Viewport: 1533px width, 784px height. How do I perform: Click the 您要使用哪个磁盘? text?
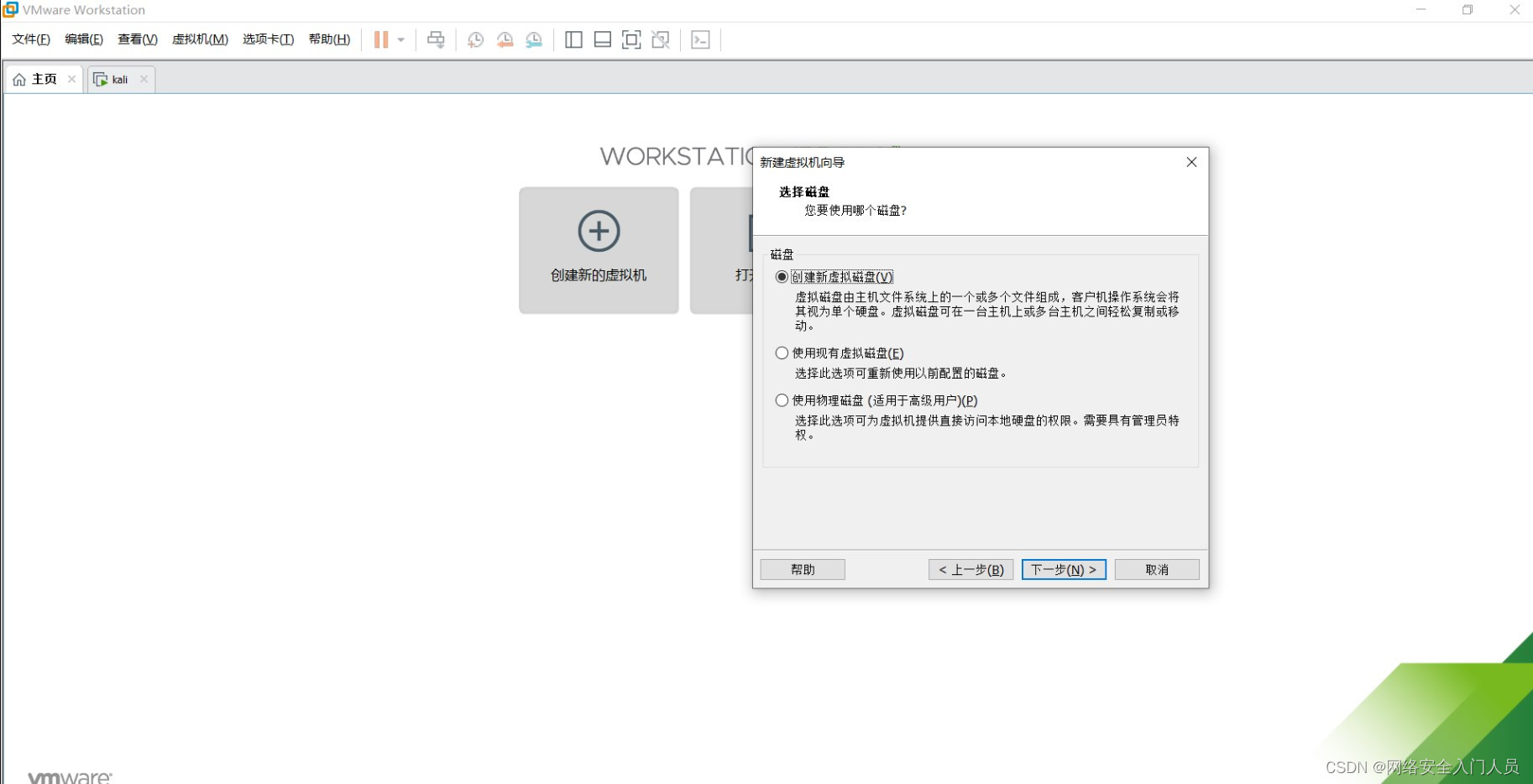click(855, 211)
